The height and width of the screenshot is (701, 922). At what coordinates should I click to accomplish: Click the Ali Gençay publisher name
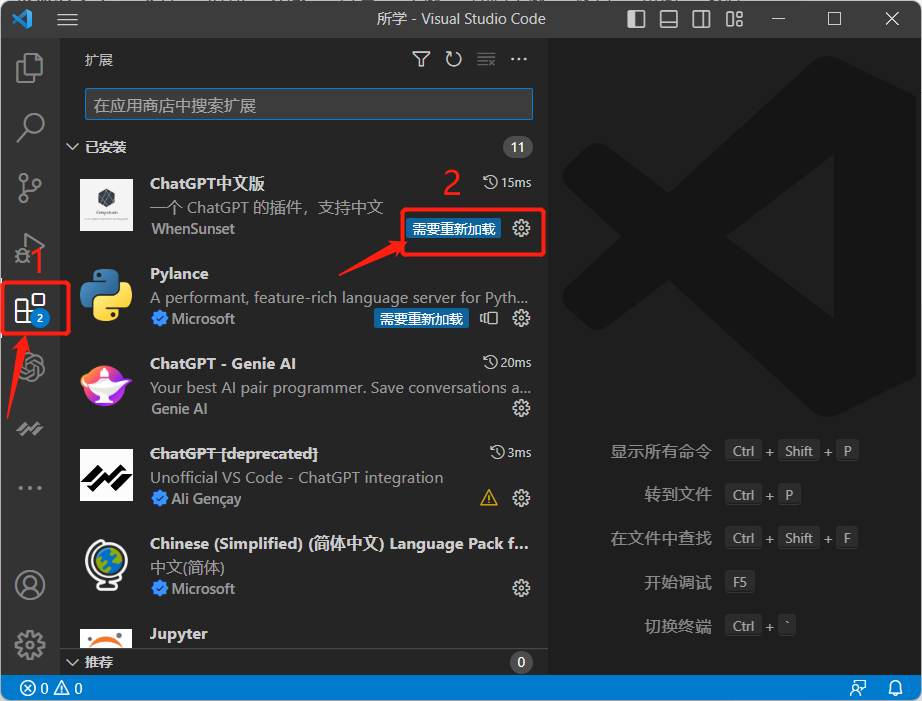pos(206,499)
